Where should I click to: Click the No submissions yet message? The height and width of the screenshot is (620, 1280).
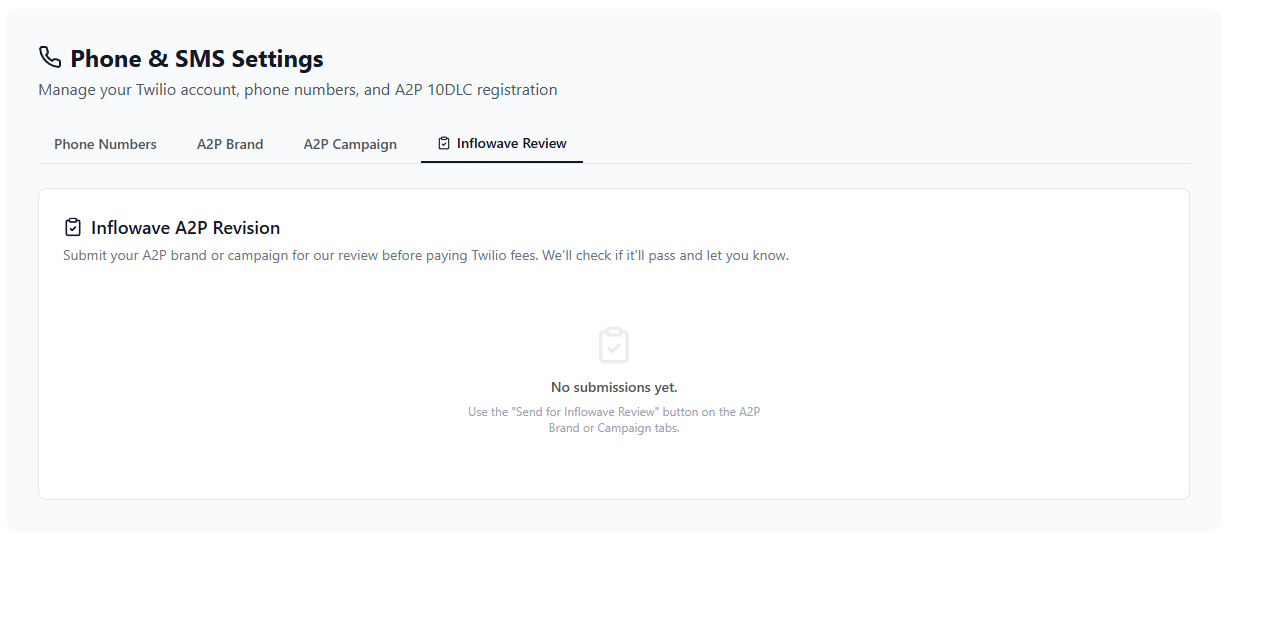tap(613, 386)
